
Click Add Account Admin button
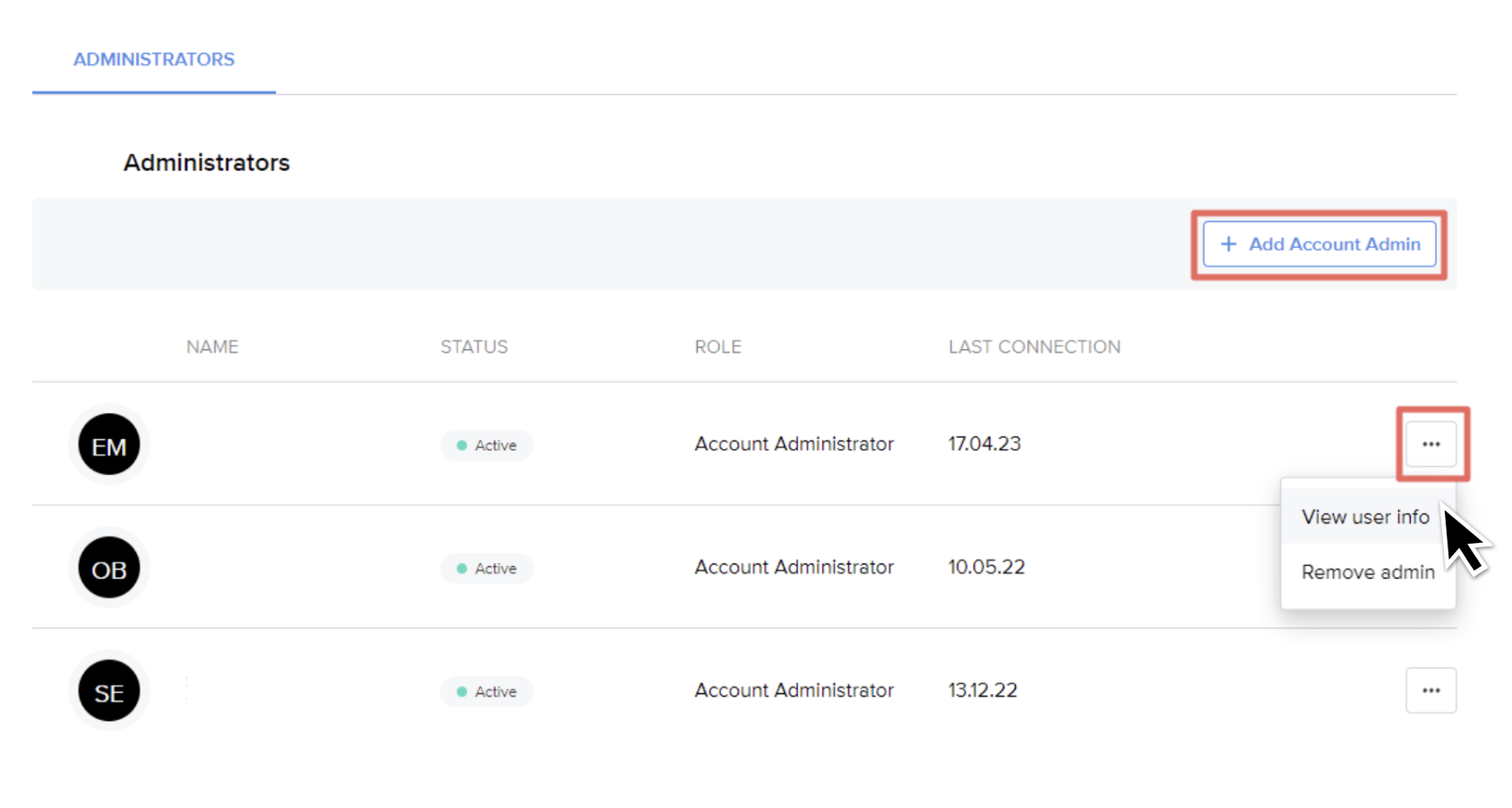[1319, 245]
